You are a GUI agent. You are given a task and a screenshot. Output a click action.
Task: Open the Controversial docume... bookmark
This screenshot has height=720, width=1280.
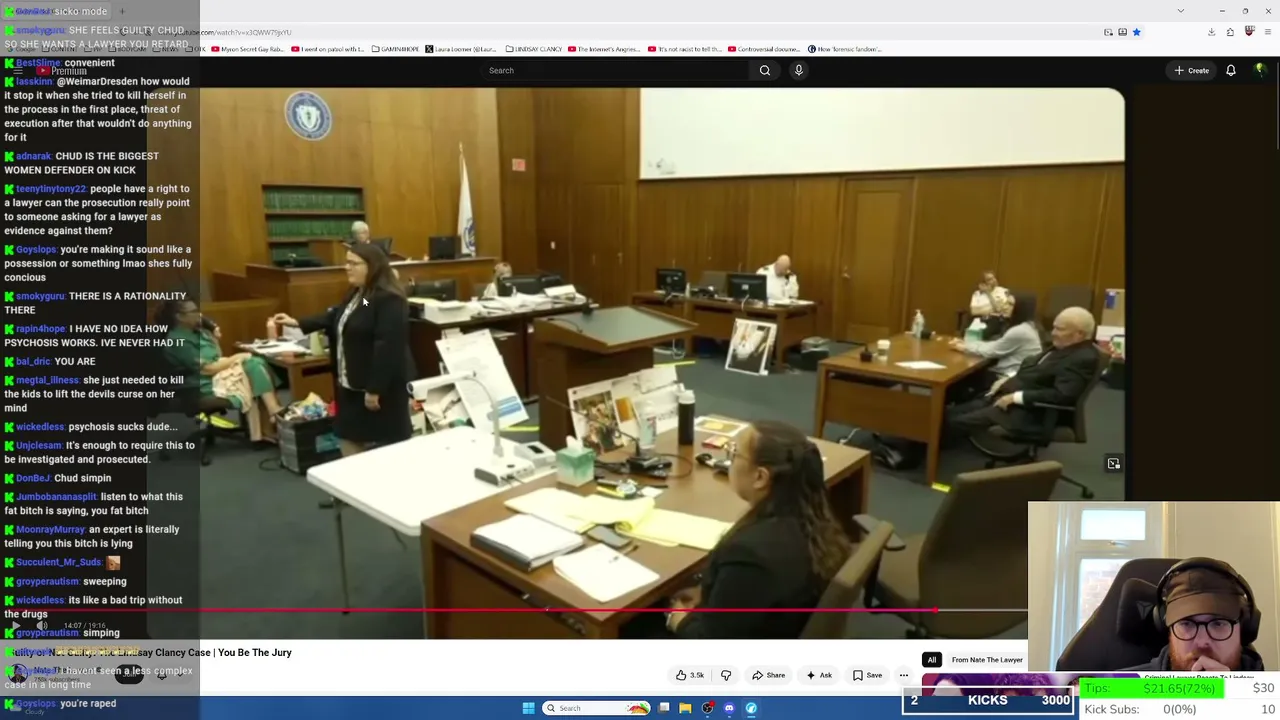764,49
